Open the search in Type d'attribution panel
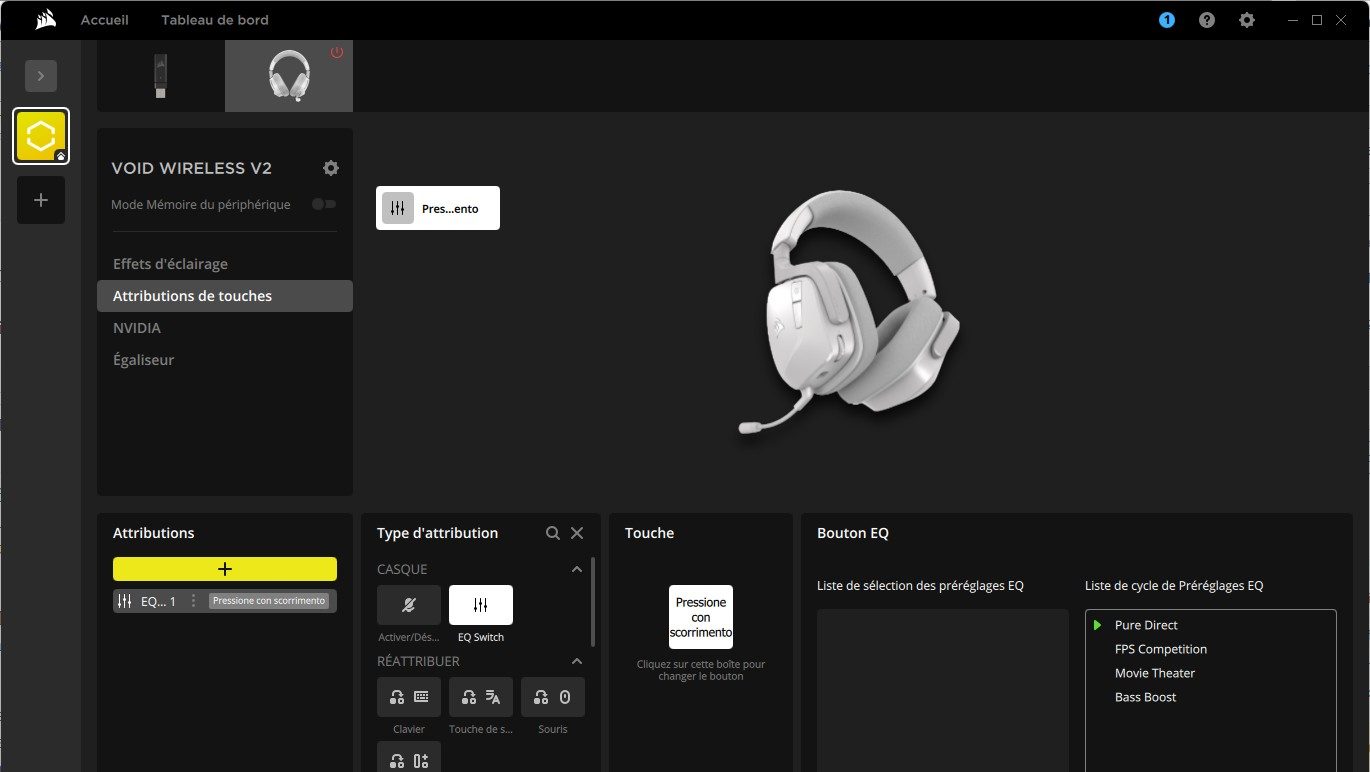The width and height of the screenshot is (1370, 772). [553, 533]
